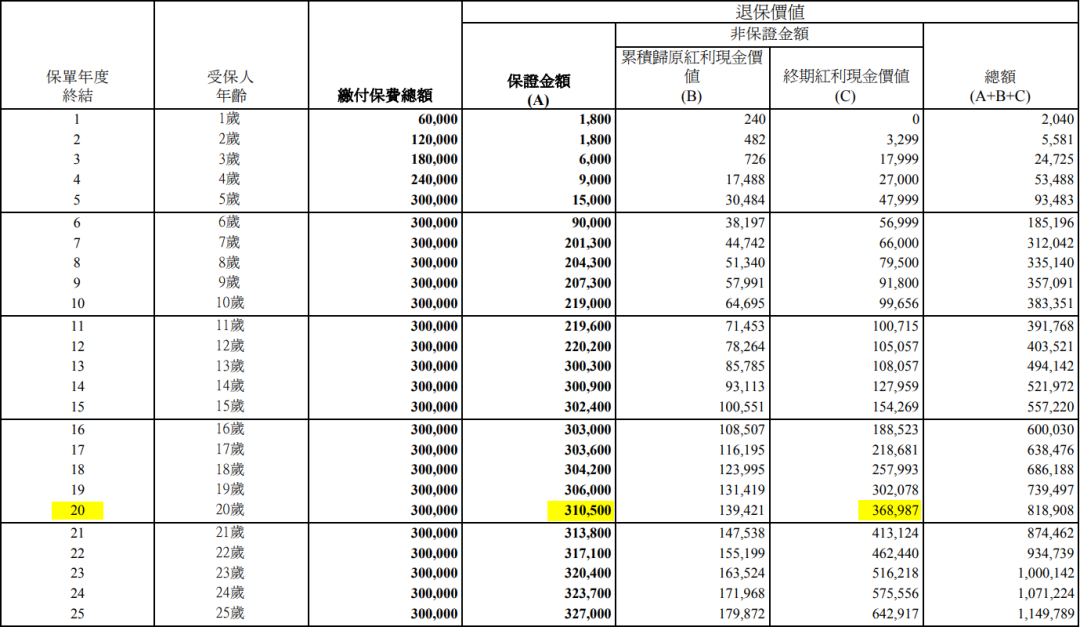Viewport: 1080px width, 627px height.
Task: Select the 642,917 terminal bonus cell
Action: (x=889, y=614)
